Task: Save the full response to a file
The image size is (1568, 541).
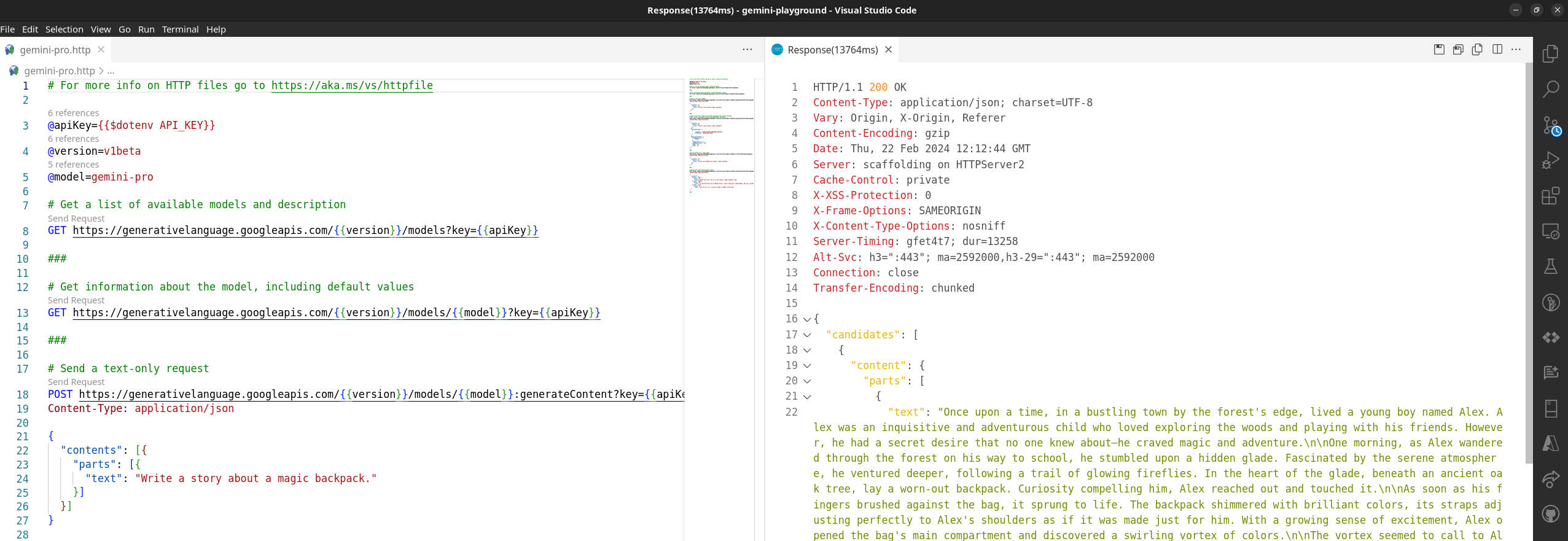Action: click(1439, 50)
